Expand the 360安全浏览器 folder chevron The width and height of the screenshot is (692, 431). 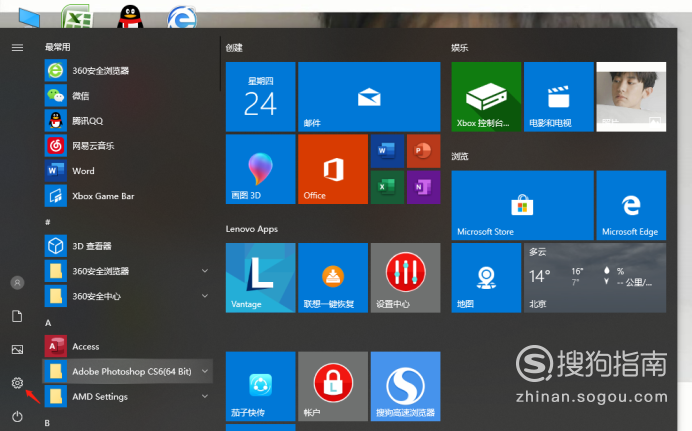click(x=205, y=270)
